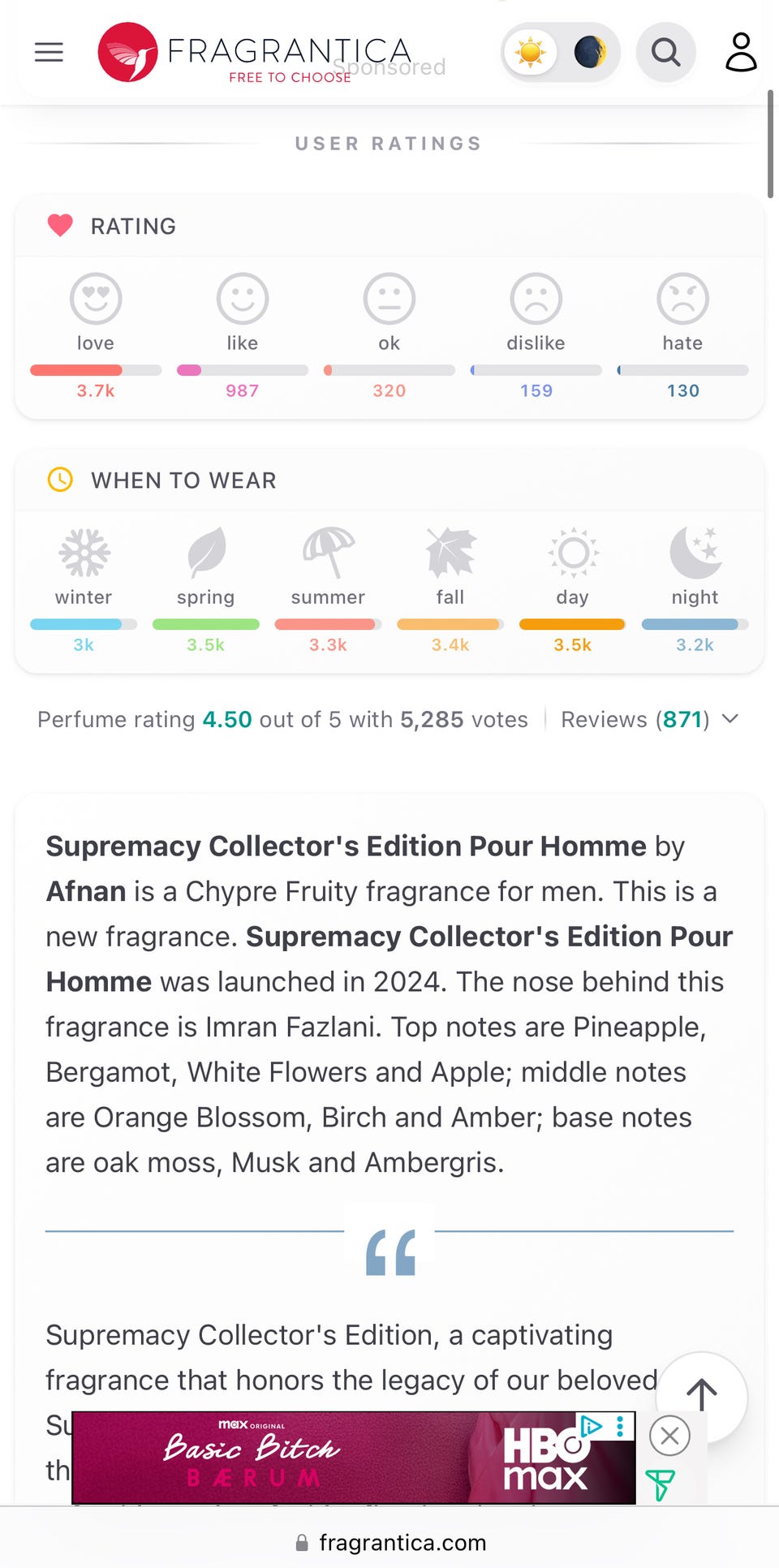This screenshot has height=1568, width=779.
Task: Open the AdChoices ad info icon
Action: point(592,1426)
